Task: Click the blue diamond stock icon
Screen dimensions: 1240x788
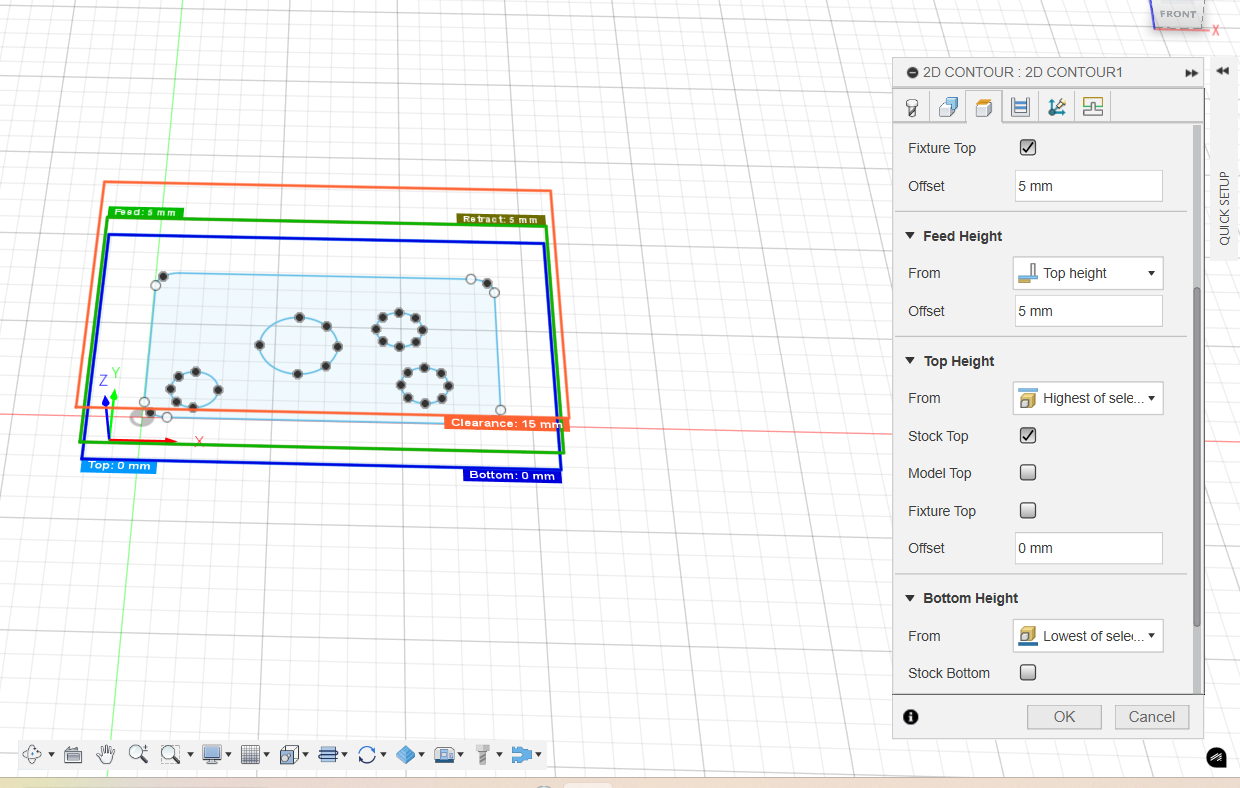Action: (x=405, y=755)
